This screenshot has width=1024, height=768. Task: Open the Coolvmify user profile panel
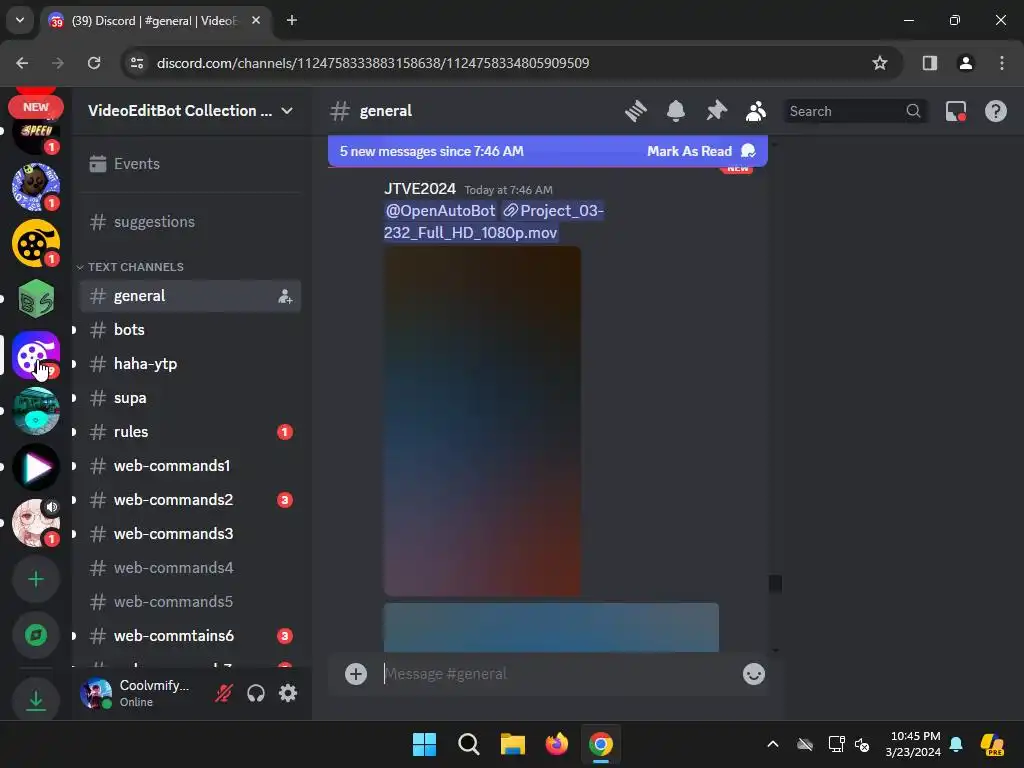point(140,693)
